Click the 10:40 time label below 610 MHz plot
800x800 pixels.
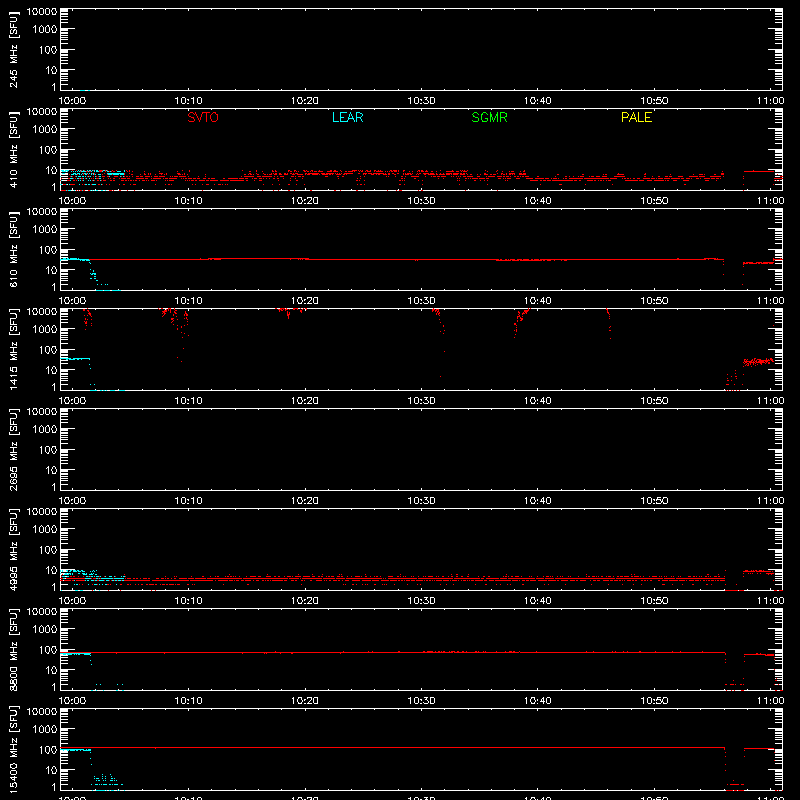537,301
